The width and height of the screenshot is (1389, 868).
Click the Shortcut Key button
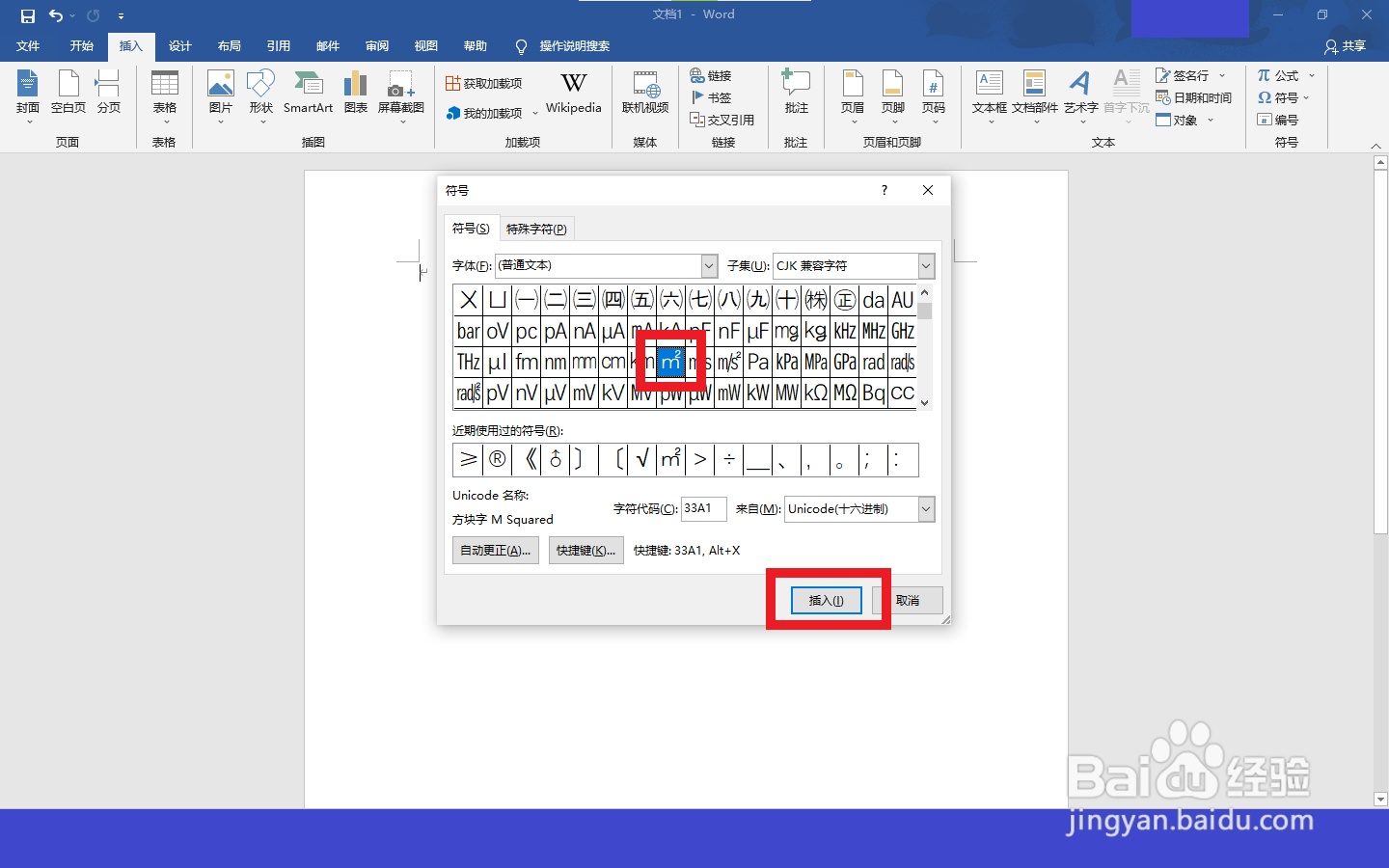(586, 551)
